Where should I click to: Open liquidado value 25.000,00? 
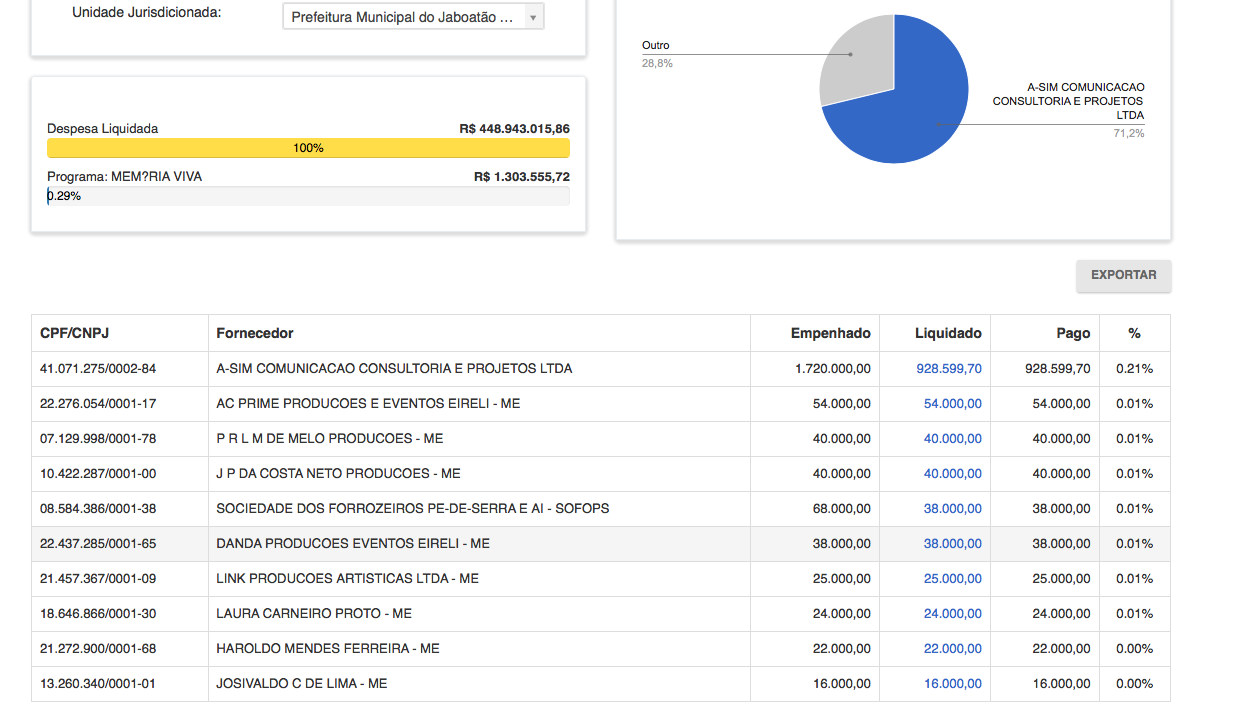(952, 579)
